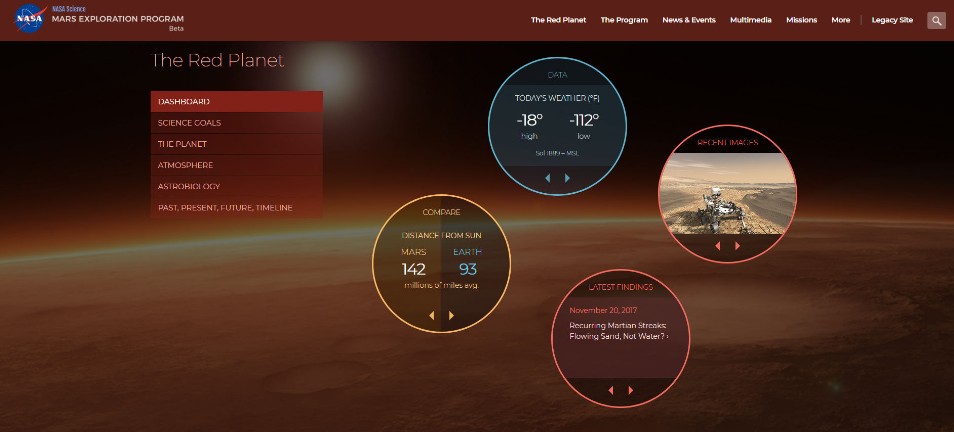The image size is (954, 432).
Task: Click NASA Science link above title
Action: click(69, 9)
